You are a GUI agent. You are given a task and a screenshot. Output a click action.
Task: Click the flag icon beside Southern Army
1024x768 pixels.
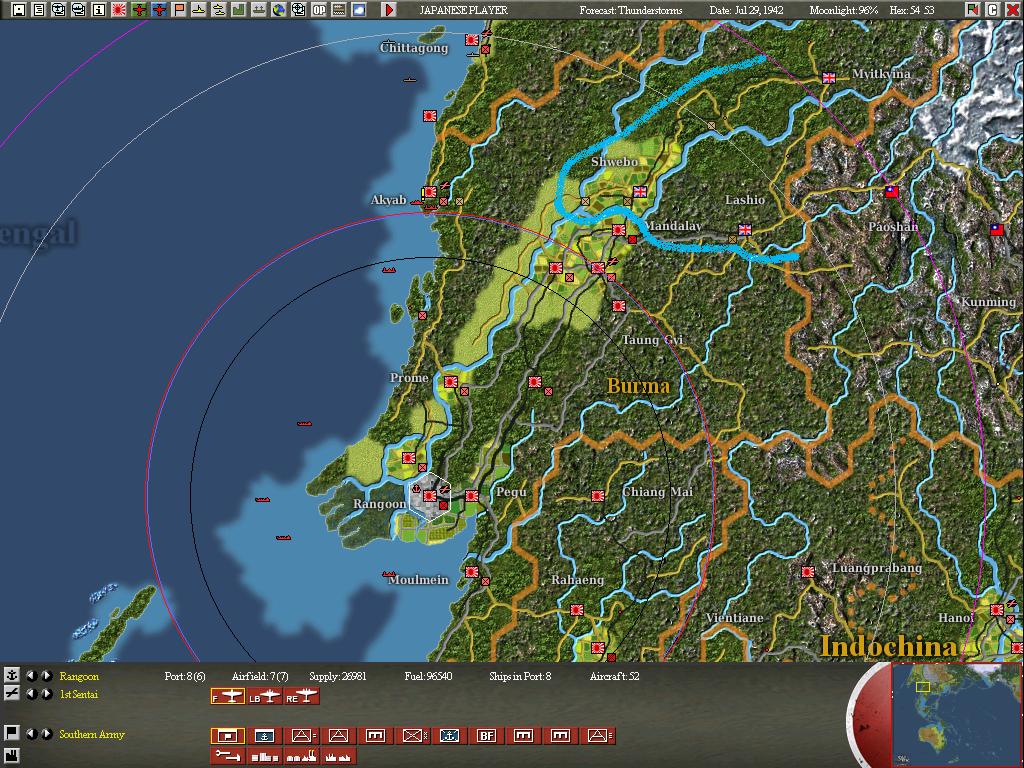(11, 733)
